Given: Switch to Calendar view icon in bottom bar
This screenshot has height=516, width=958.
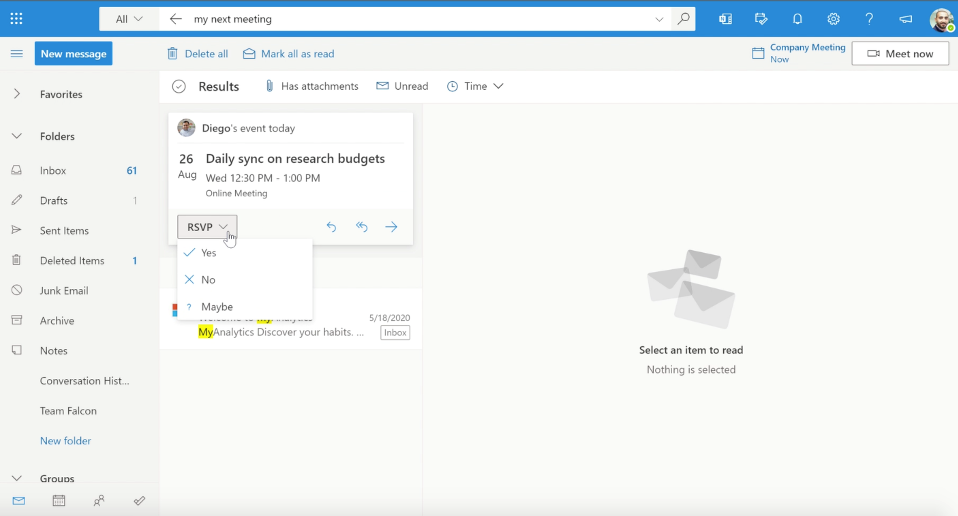Looking at the screenshot, I should point(59,501).
